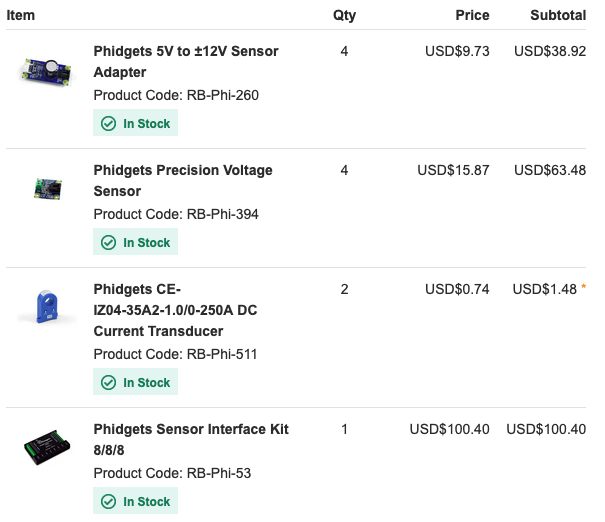Open the CE-IZ04-35A2 DC Current Transducer link
The width and height of the screenshot is (605, 522).
175,310
